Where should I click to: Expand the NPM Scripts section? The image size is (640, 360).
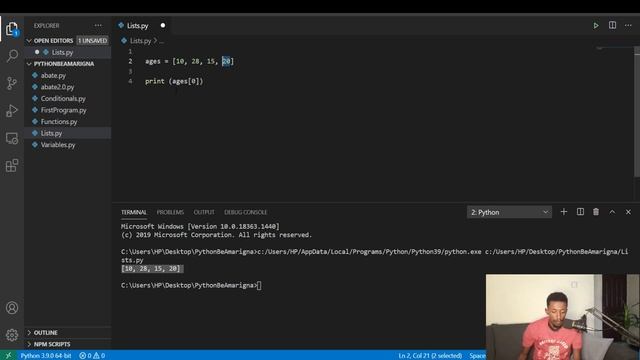(67, 344)
